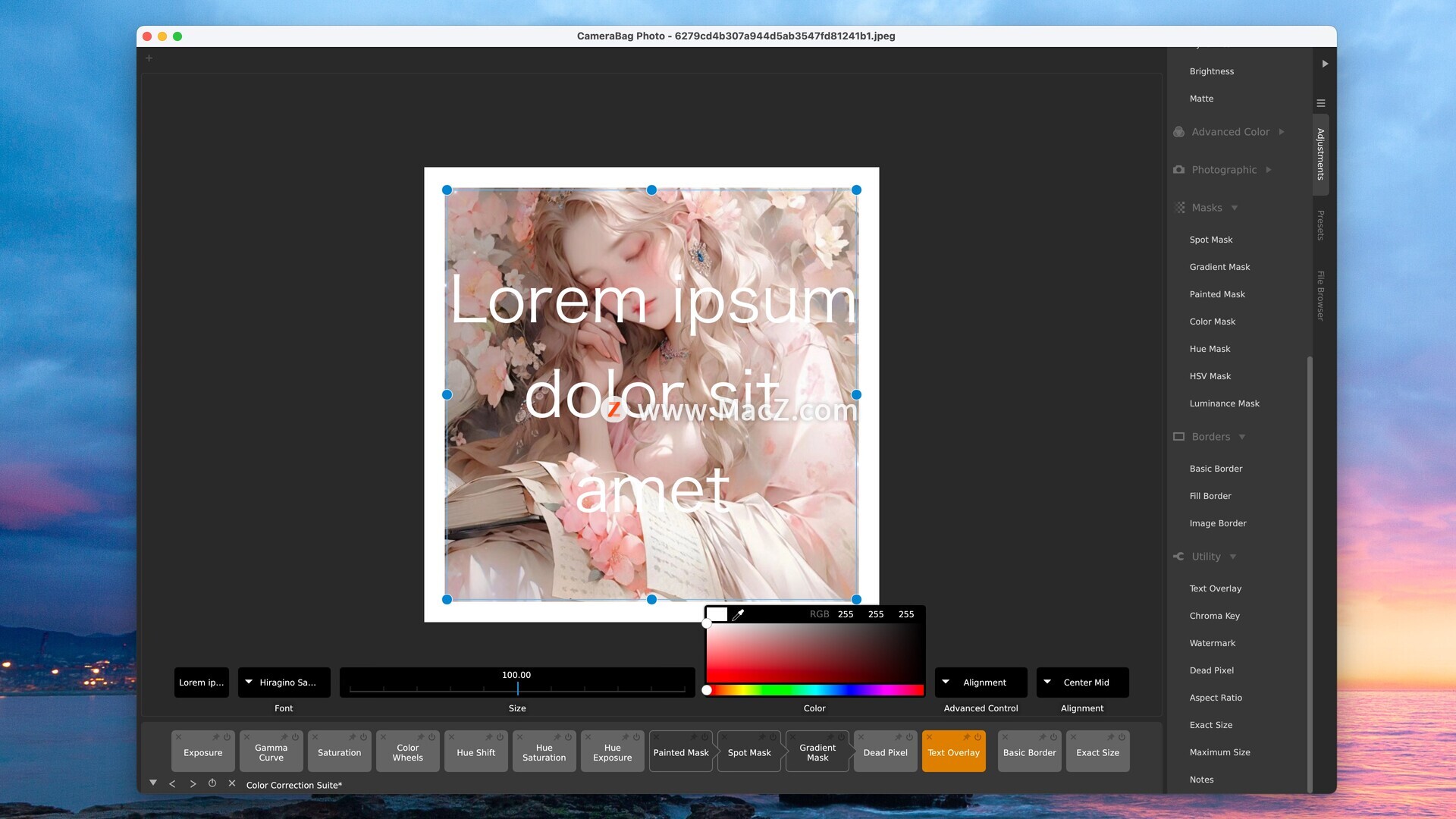Pin the Basic Border tile

point(1042,737)
